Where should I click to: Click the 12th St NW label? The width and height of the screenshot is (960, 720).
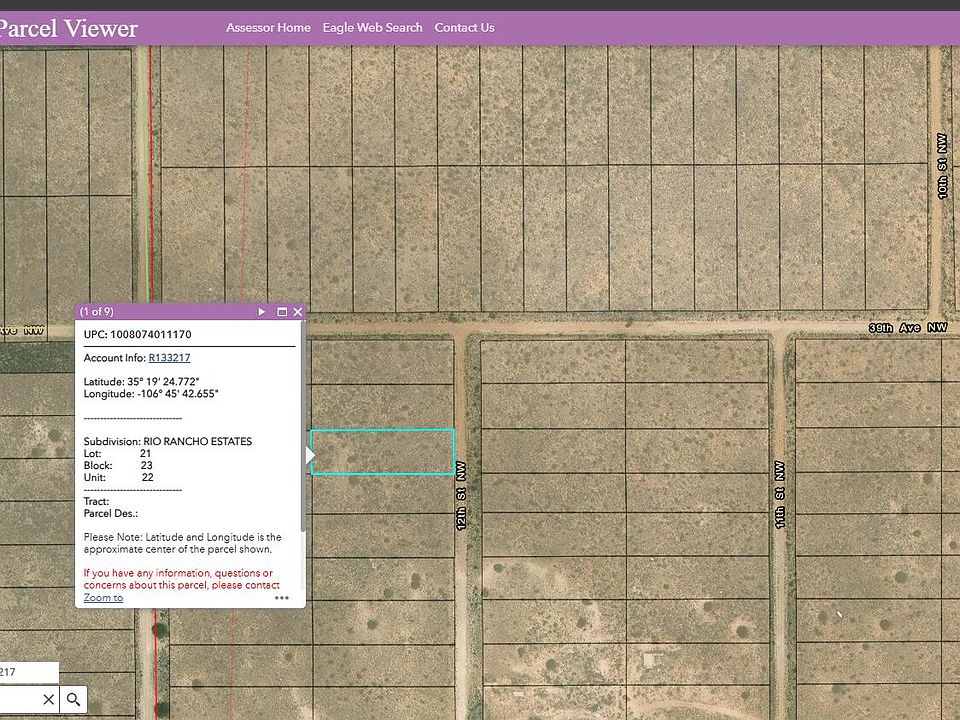[461, 495]
